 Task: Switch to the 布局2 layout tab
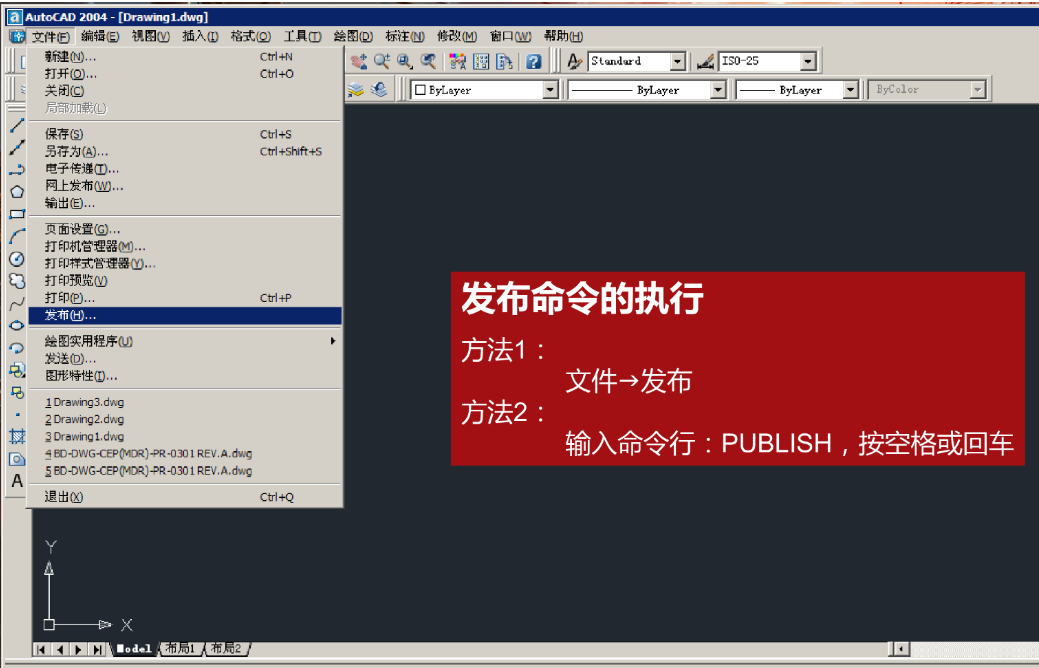(x=226, y=649)
